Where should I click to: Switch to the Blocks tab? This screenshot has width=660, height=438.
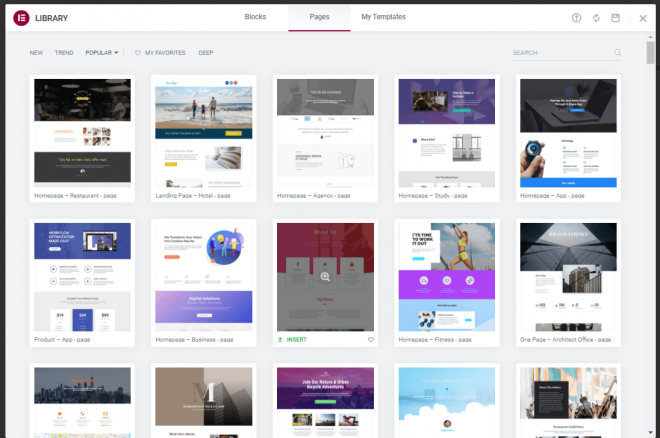[x=255, y=17]
